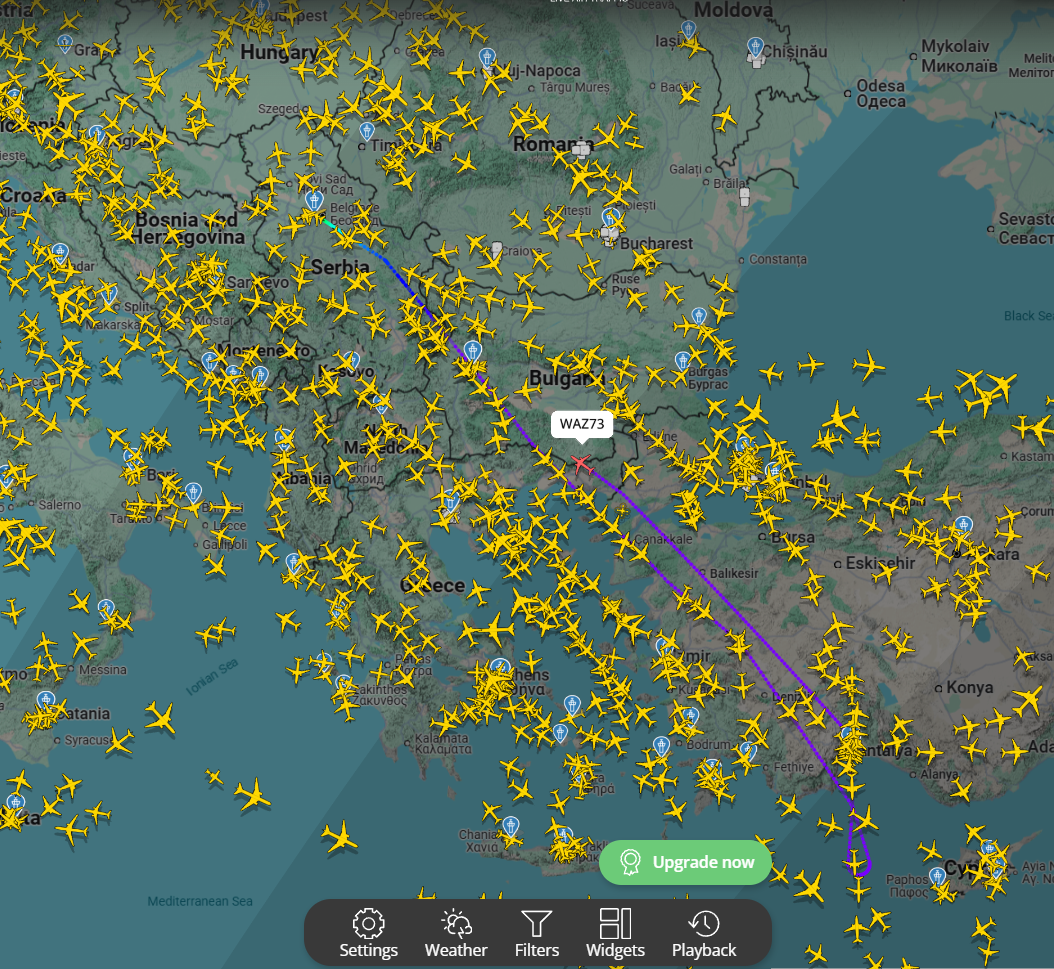Select the Paphos airport pin in Cyprus
Viewport: 1054px width, 969px height.
pyautogui.click(x=937, y=876)
